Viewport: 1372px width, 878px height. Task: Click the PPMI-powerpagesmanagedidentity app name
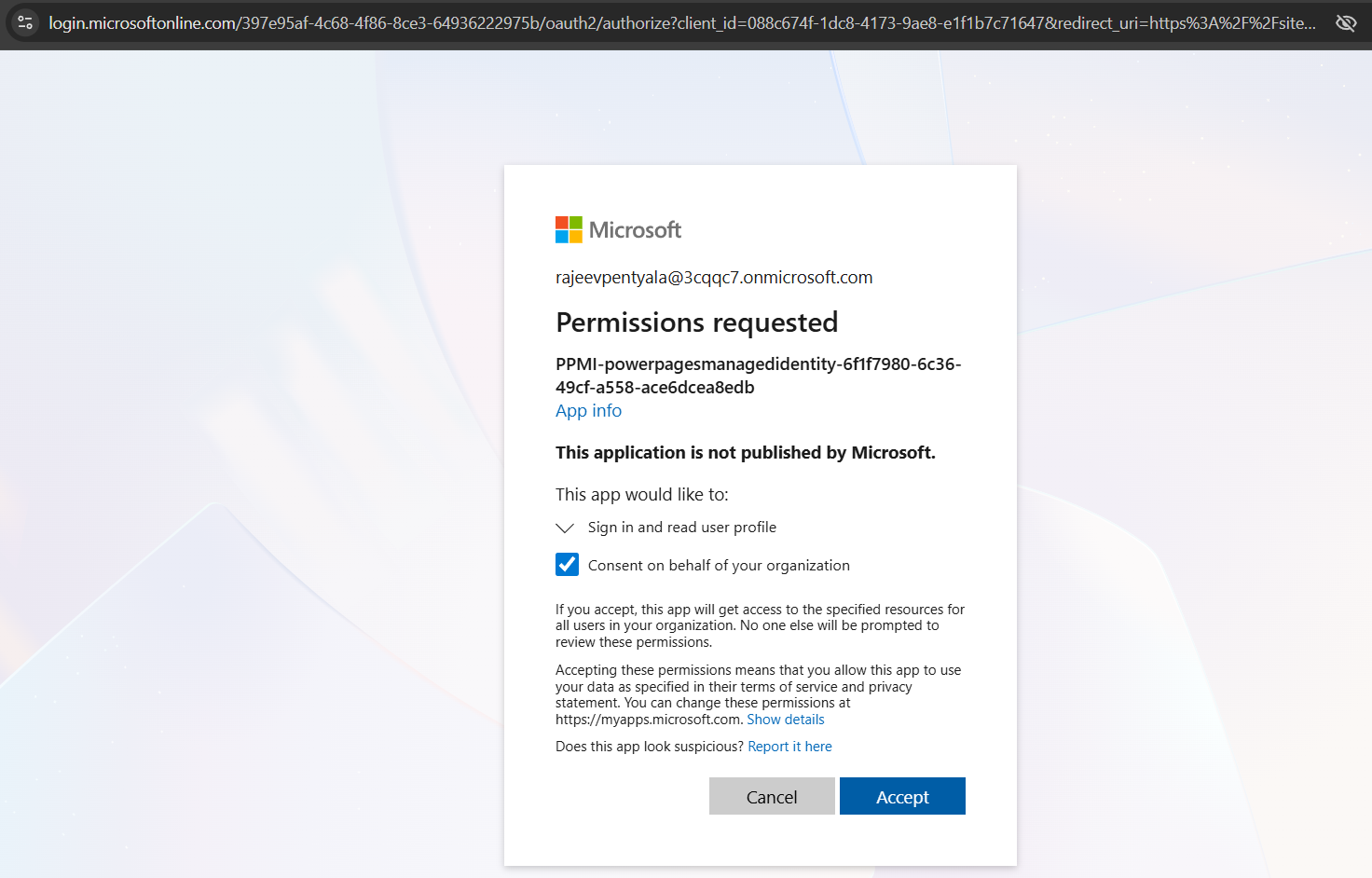click(758, 376)
